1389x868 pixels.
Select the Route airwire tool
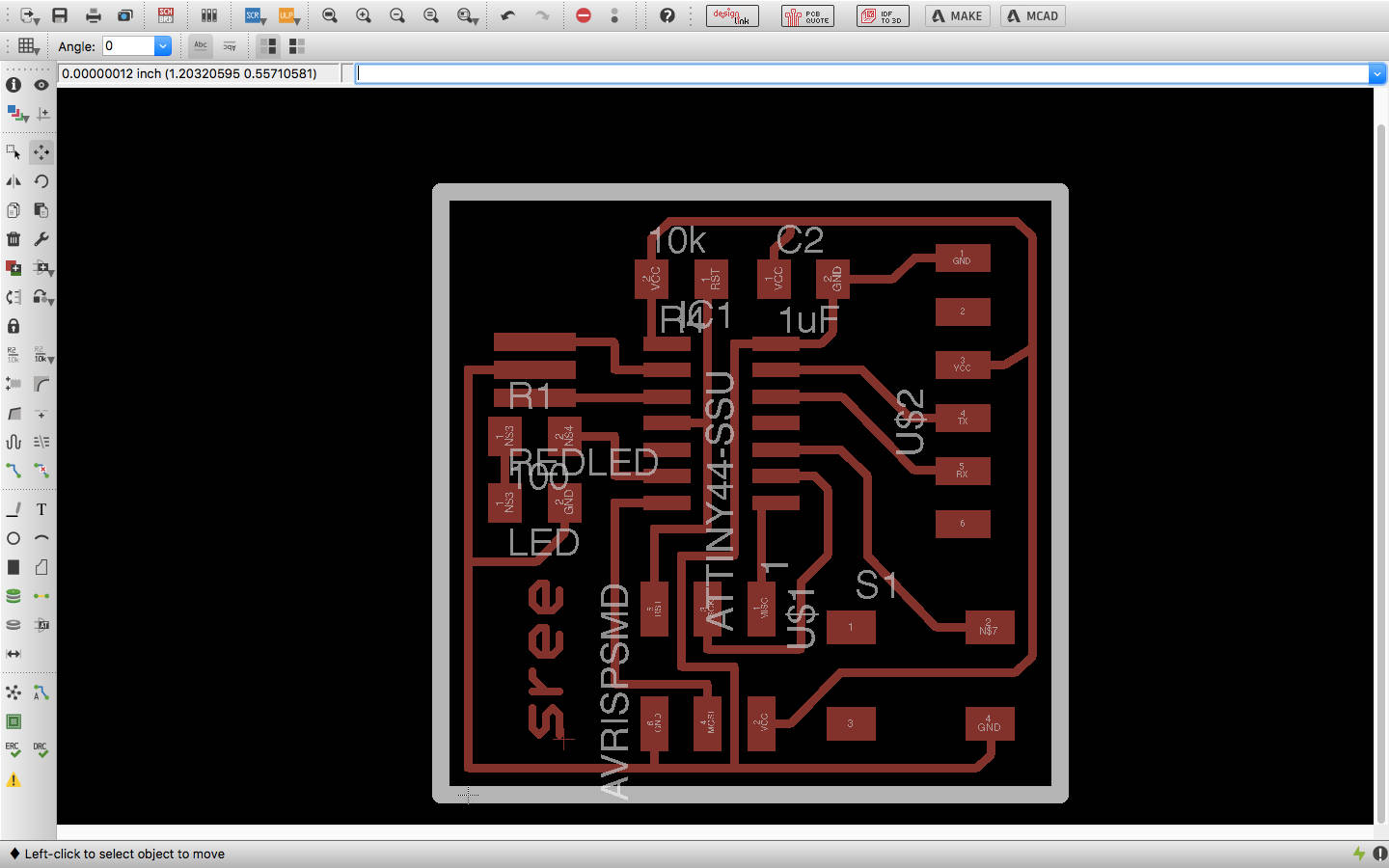[x=14, y=471]
